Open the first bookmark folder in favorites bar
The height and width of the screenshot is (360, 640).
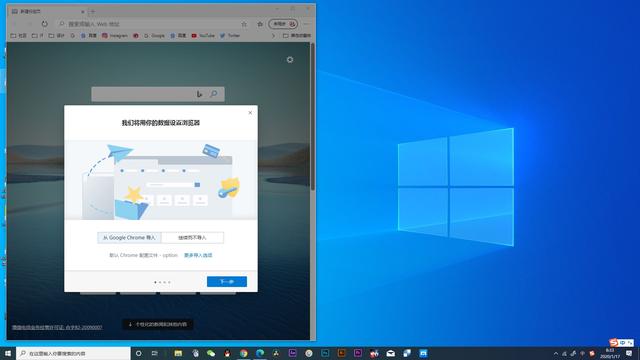[18, 36]
